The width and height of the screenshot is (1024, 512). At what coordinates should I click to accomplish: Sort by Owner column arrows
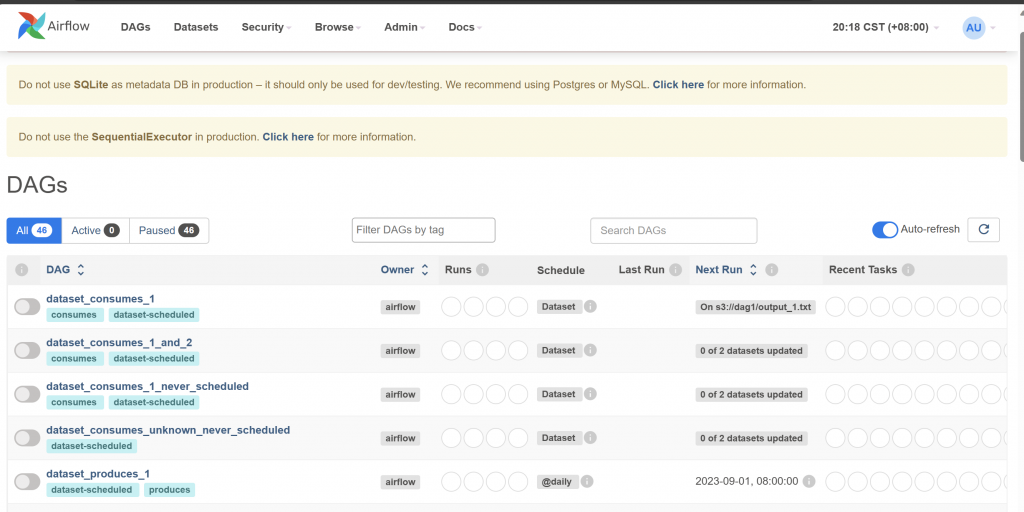coord(424,270)
